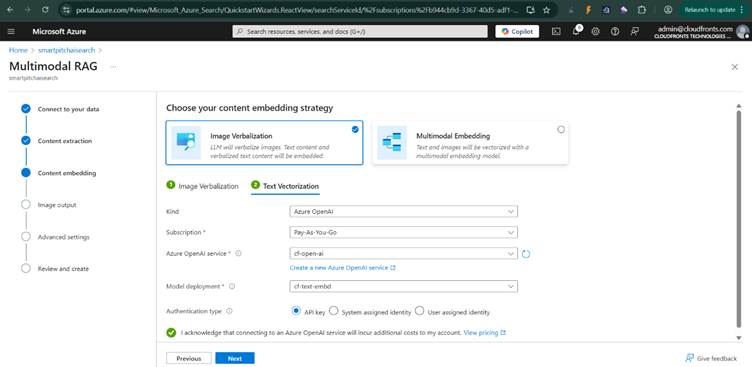Choose System assigned identity authentication
752x367 pixels.
tap(334, 311)
